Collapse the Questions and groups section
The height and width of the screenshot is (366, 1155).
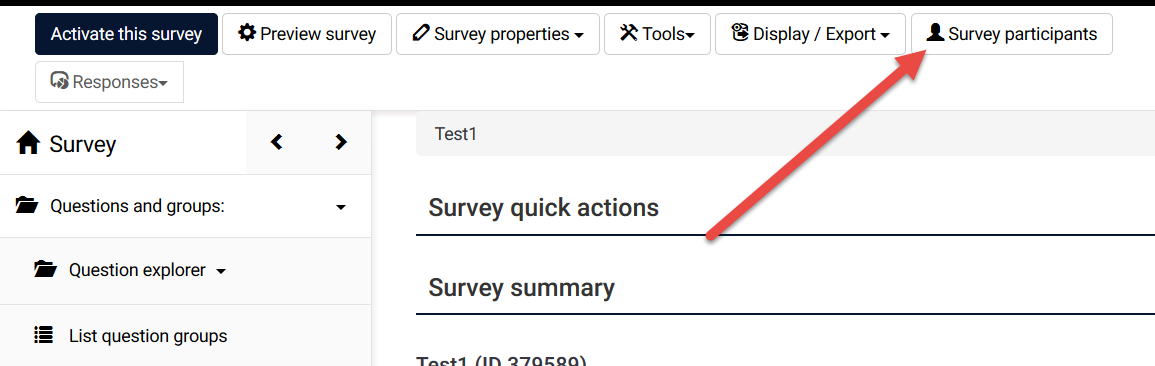click(x=340, y=208)
